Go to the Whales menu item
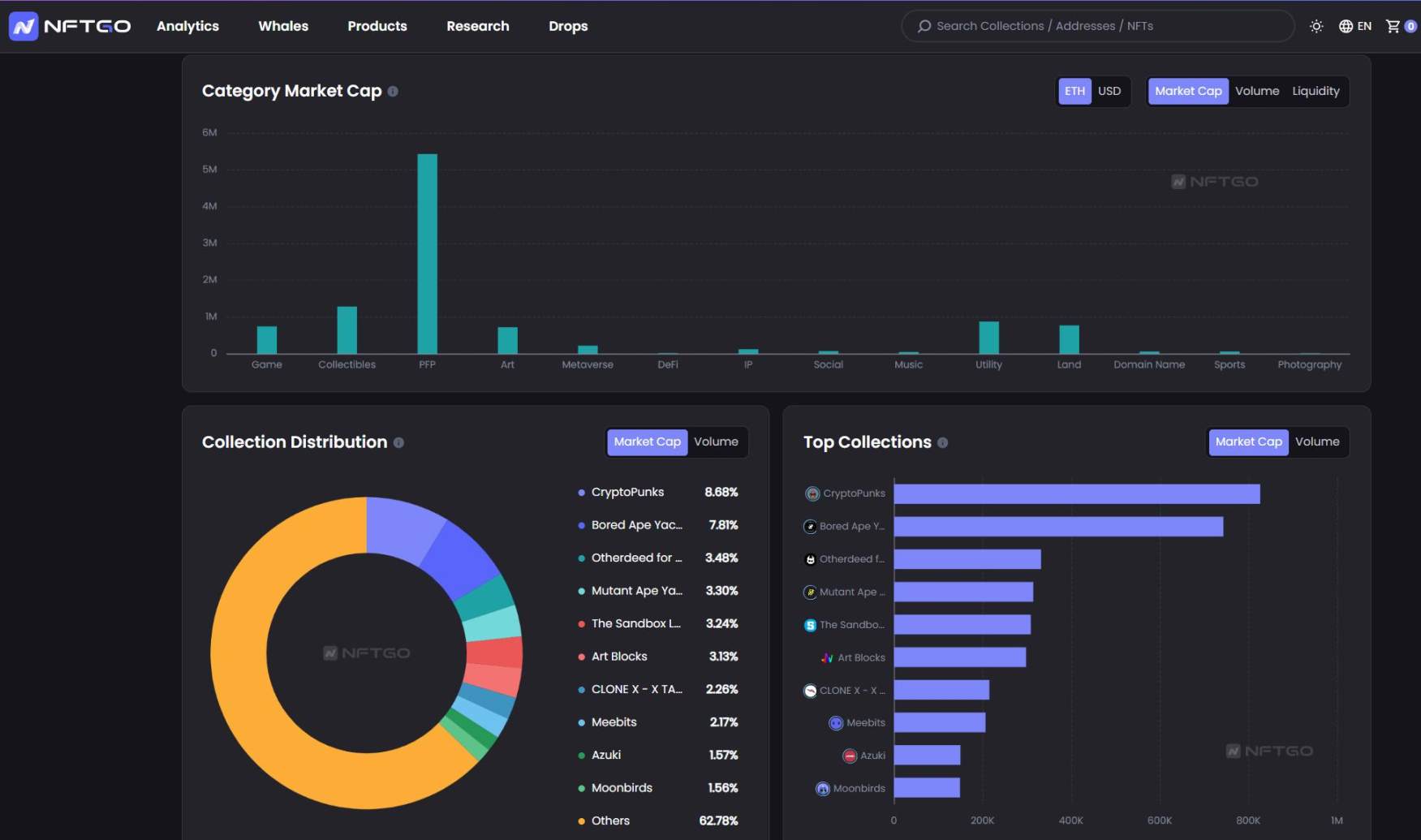Viewport: 1421px width, 840px height. (x=283, y=26)
